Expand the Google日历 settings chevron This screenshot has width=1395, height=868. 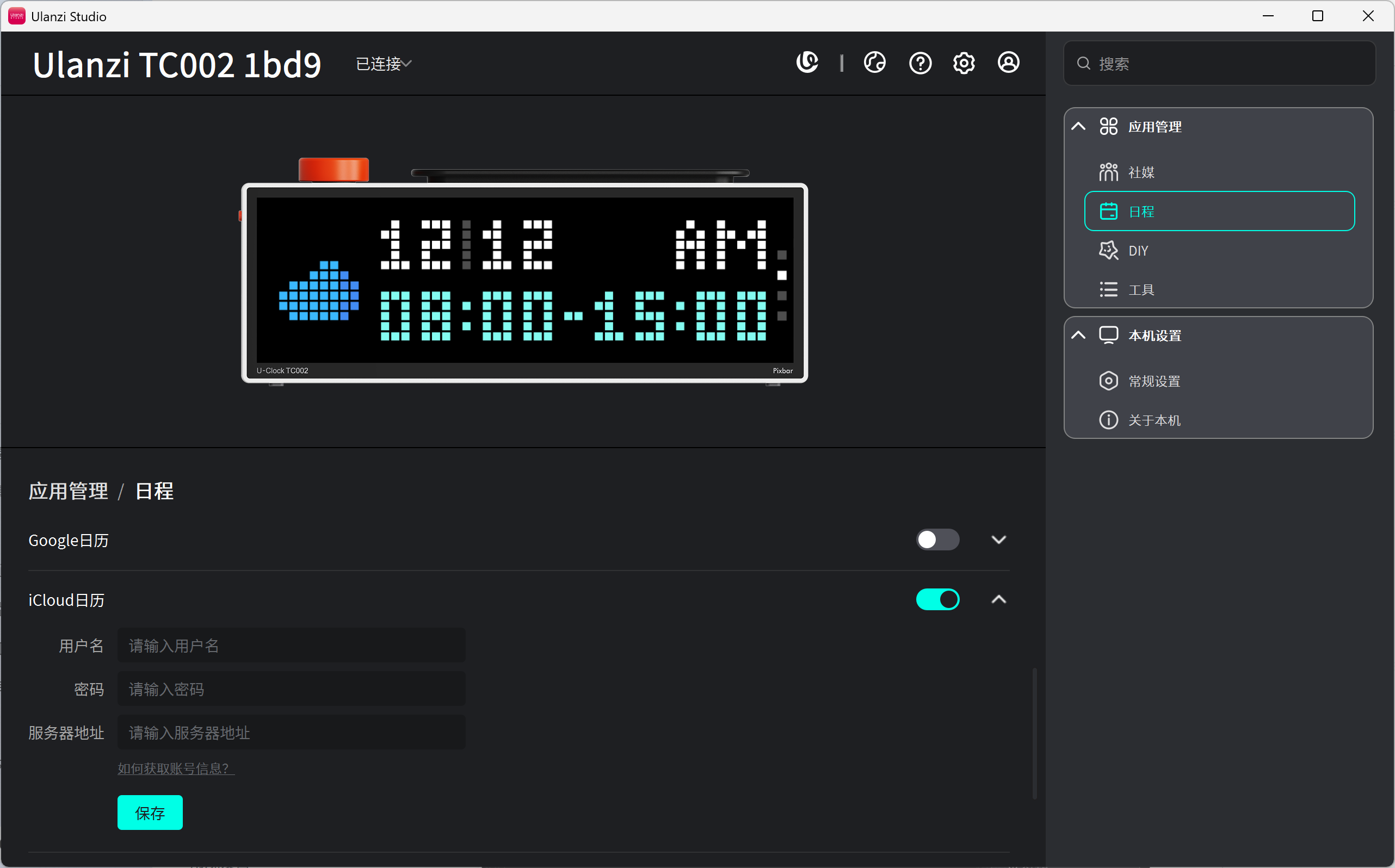coord(999,540)
